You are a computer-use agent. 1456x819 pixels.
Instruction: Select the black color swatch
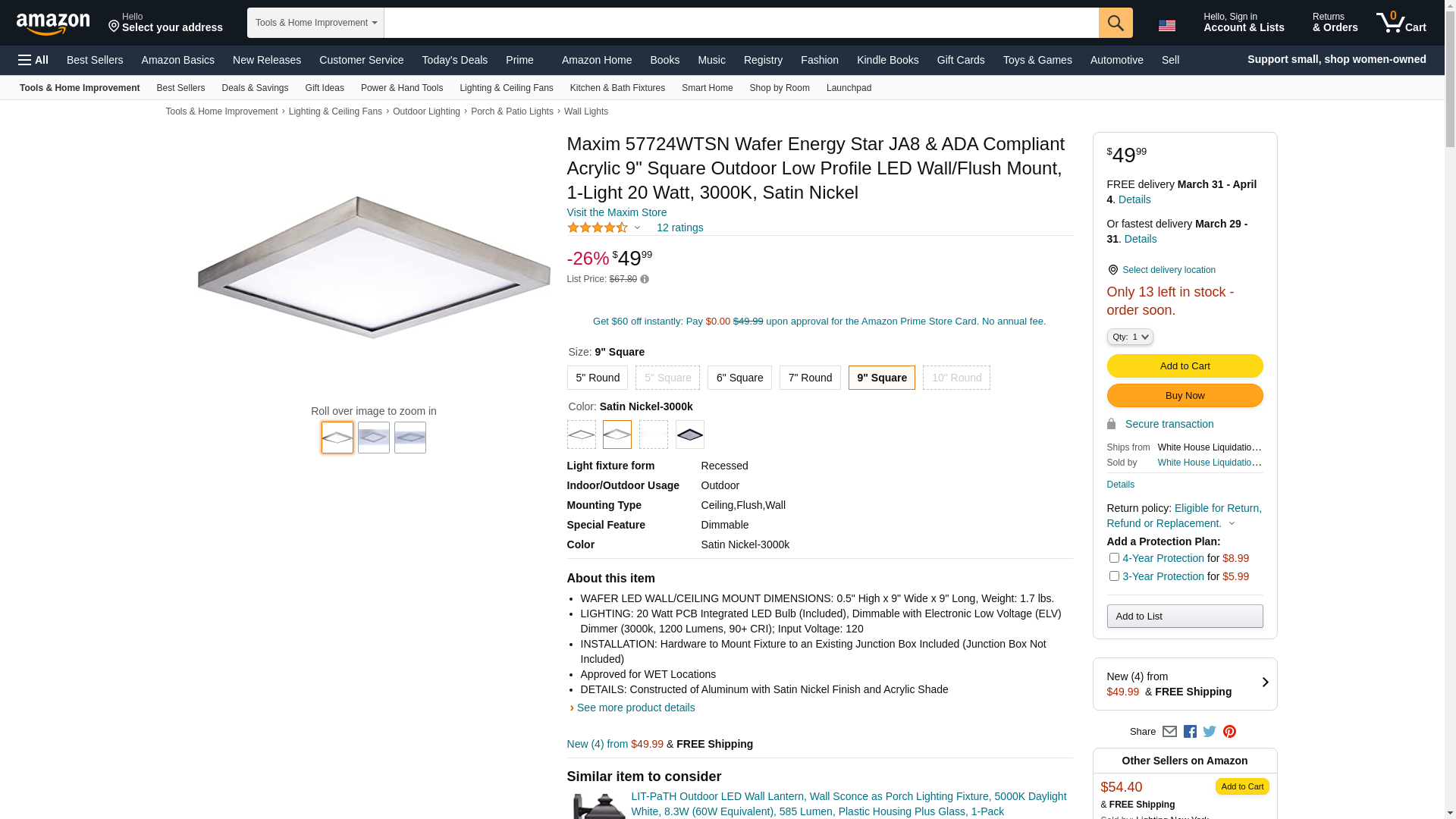coord(690,435)
